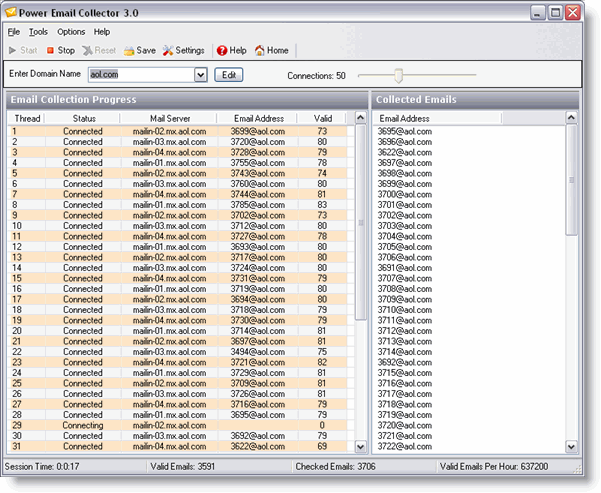The width and height of the screenshot is (601, 493).
Task: Select thread 31 email 3622@aol.com
Action: pyautogui.click(x=258, y=446)
